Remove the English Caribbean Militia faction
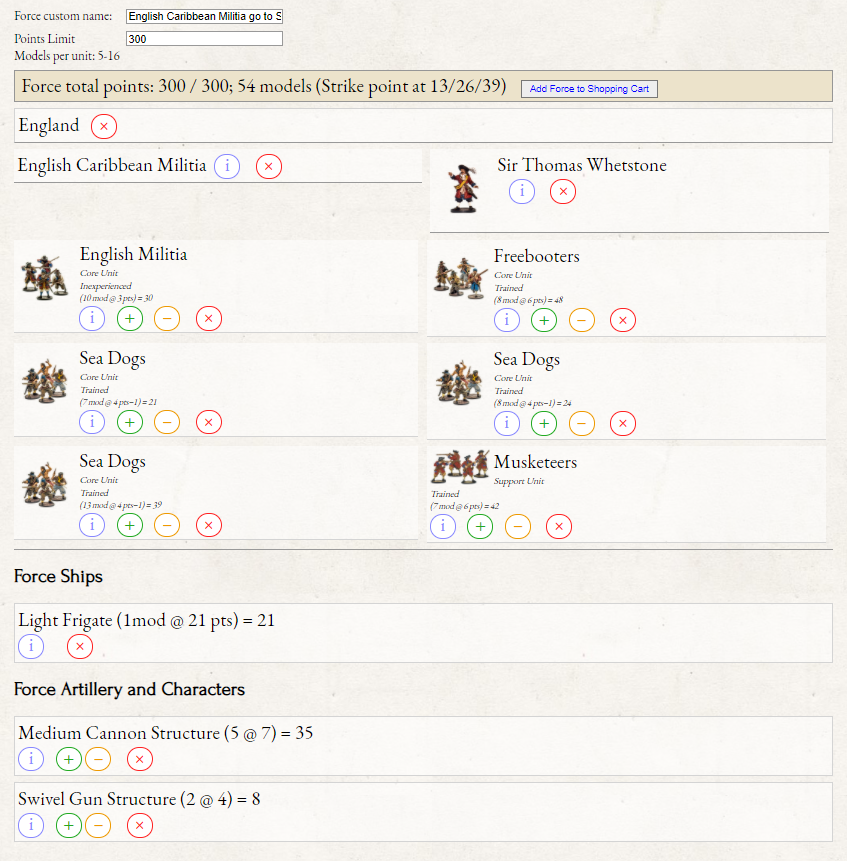The image size is (847, 861). [x=269, y=166]
